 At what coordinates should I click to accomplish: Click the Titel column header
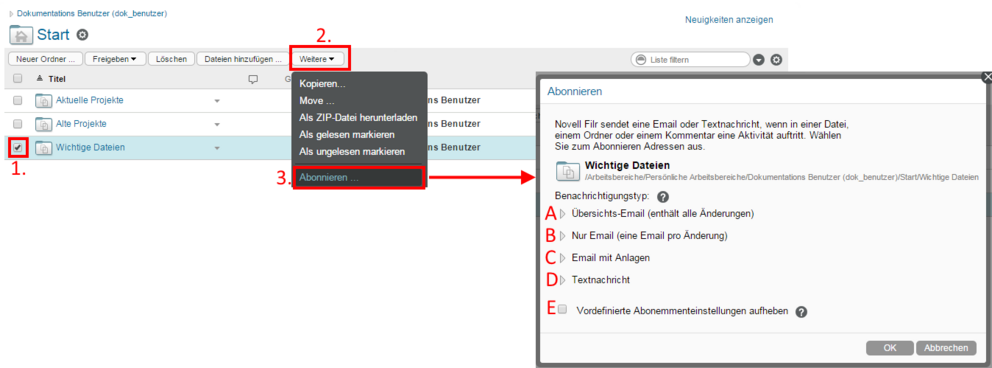point(57,79)
